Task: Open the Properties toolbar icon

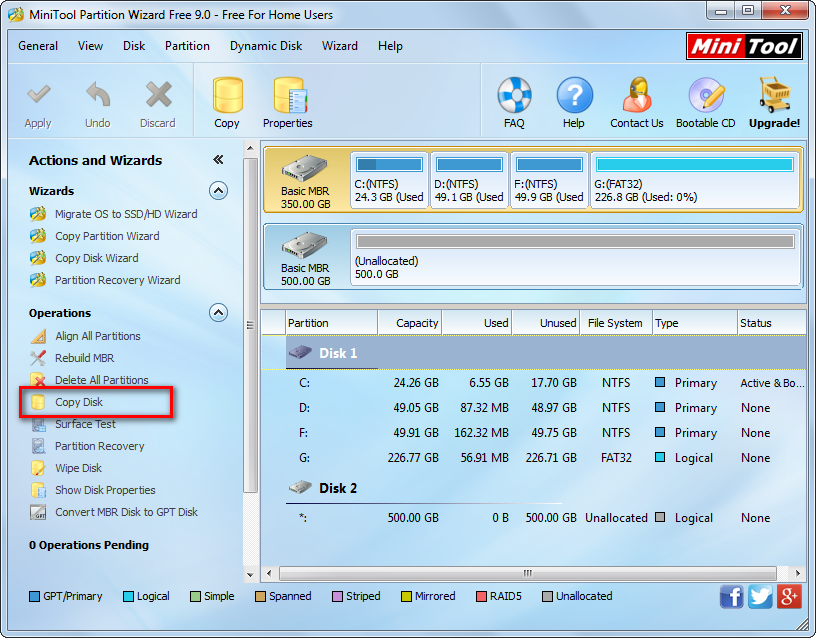Action: pyautogui.click(x=290, y=95)
